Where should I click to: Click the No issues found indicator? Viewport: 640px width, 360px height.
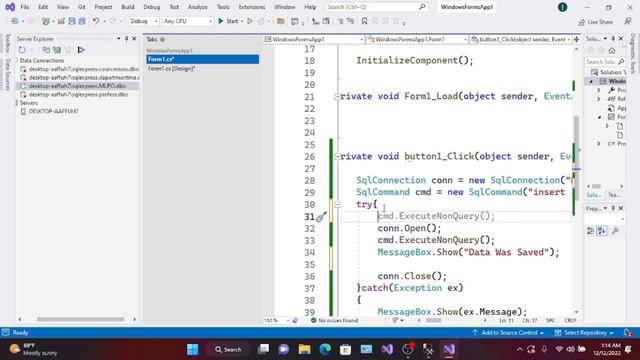coord(334,320)
